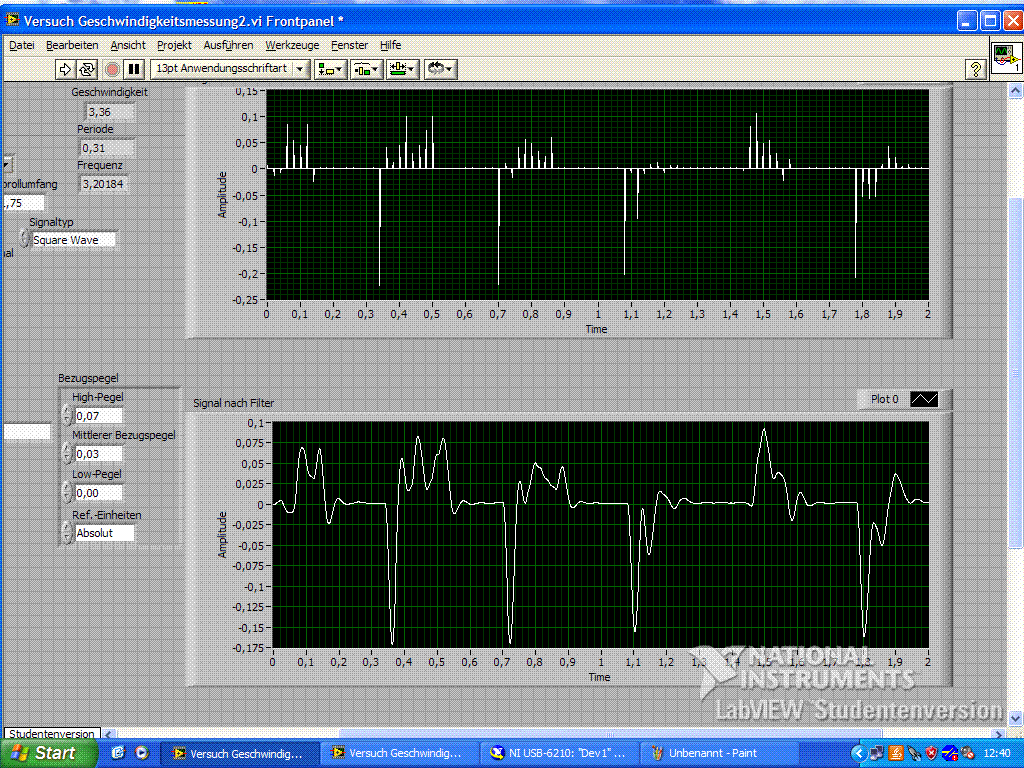Click the Periode indicator value 0,31
The image size is (1024, 768).
(x=107, y=148)
